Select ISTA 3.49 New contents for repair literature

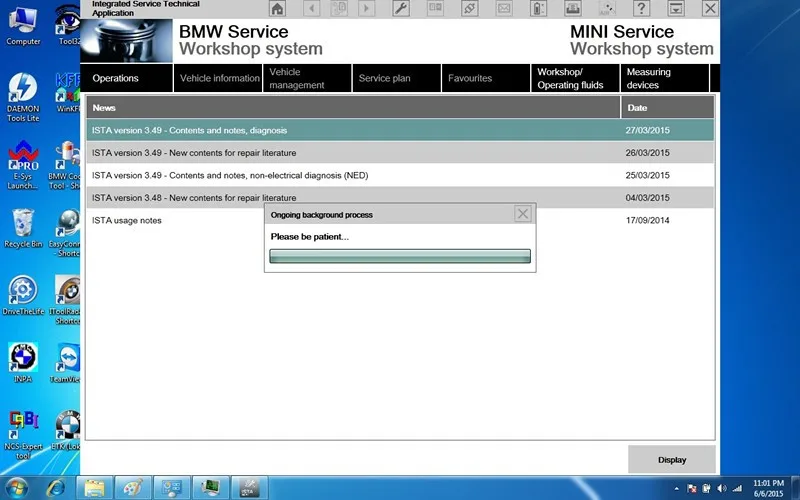coord(400,153)
